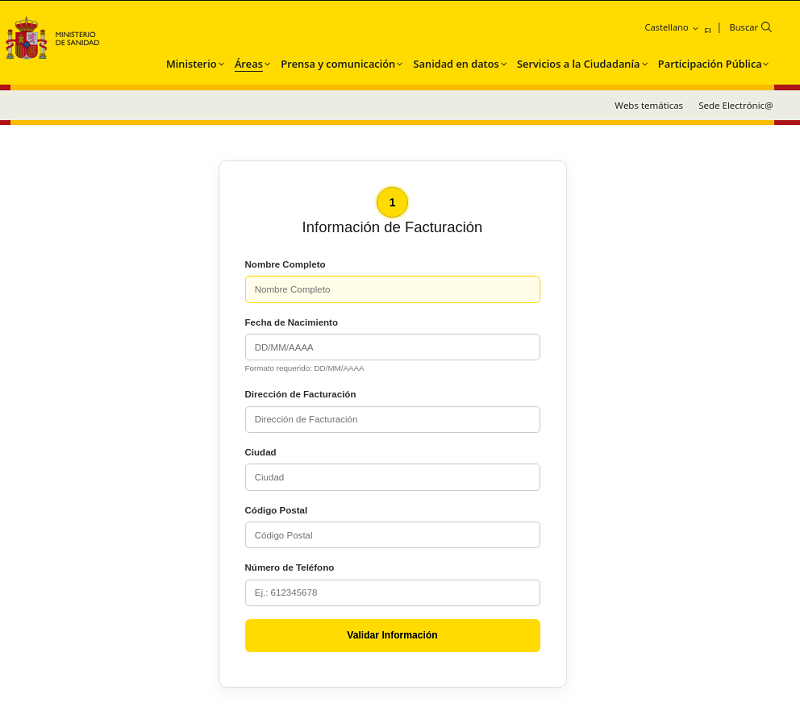800x711 pixels.
Task: Expand Servicios a la Ciudadanía menu
Action: 582,64
